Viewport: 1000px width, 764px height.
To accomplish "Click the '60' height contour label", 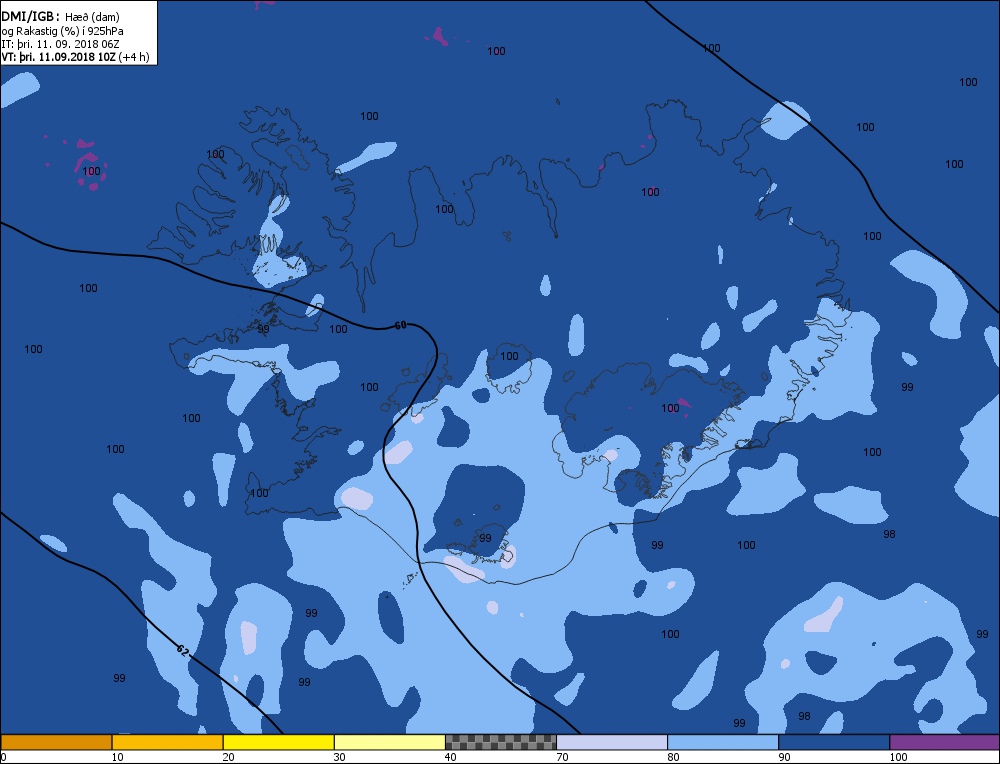I will click(401, 325).
